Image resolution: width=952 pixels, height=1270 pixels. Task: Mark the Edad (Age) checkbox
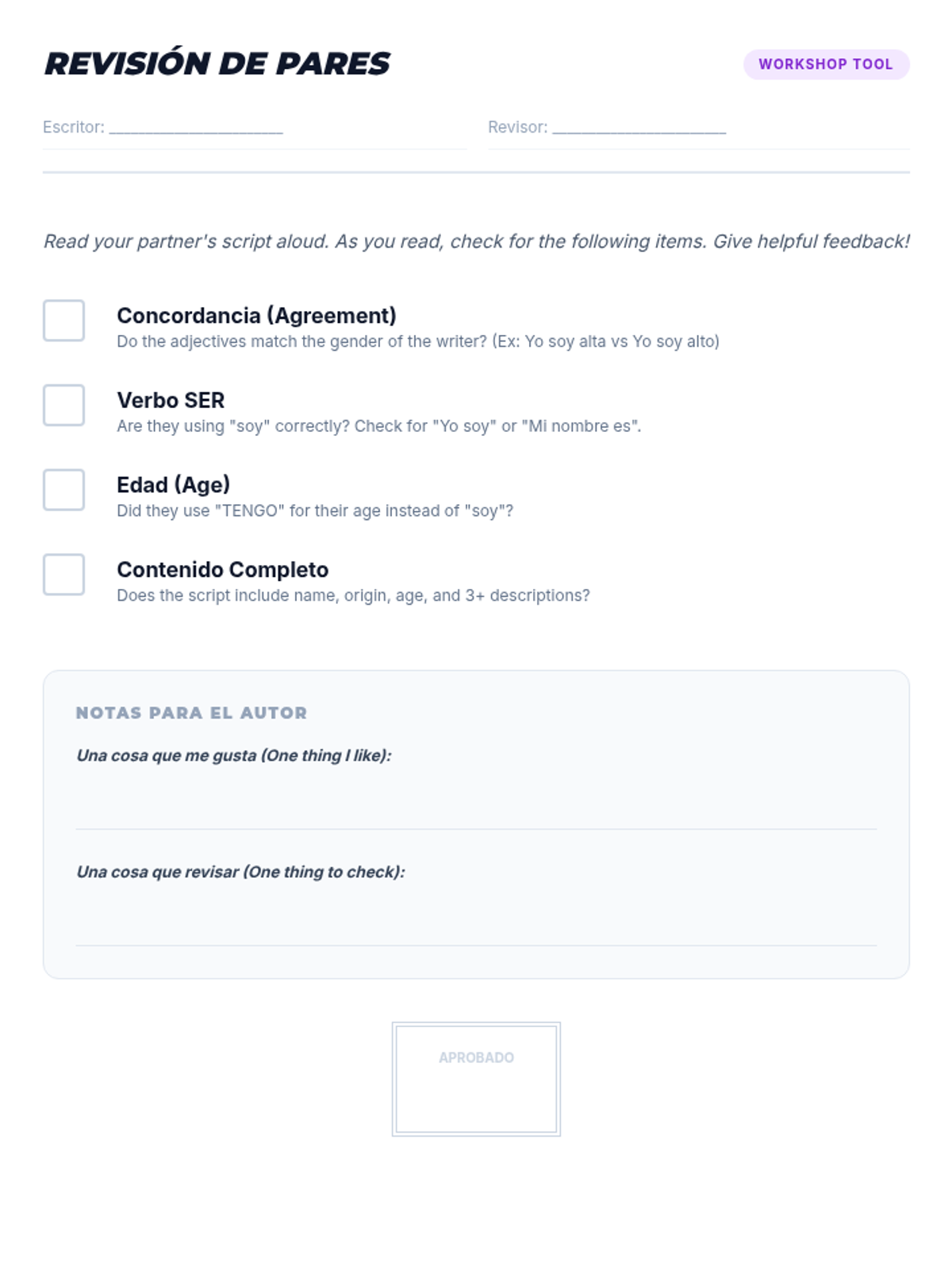(x=63, y=490)
